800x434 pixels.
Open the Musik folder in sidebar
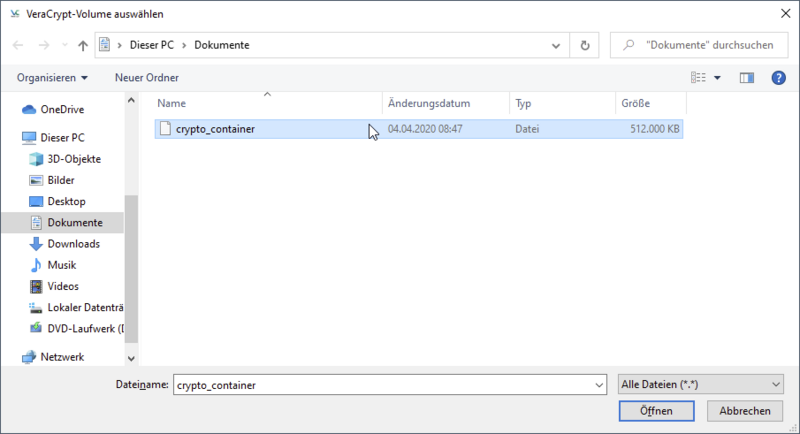click(x=61, y=265)
